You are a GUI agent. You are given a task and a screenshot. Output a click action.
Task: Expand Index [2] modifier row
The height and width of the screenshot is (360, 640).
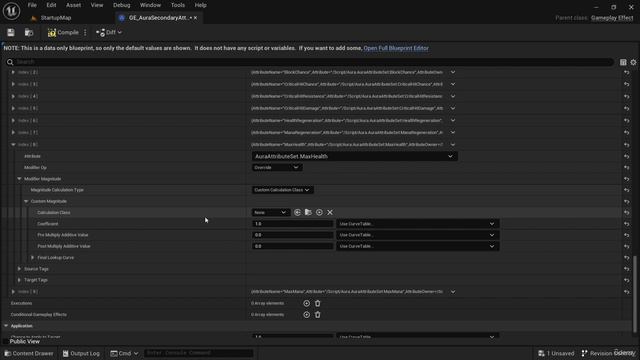coord(13,72)
